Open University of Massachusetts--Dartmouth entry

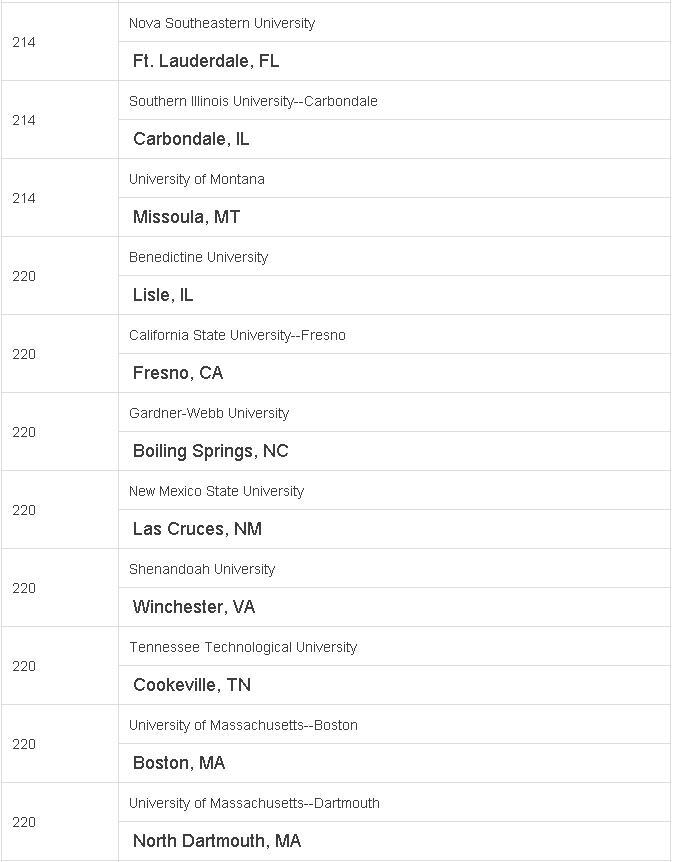(254, 804)
